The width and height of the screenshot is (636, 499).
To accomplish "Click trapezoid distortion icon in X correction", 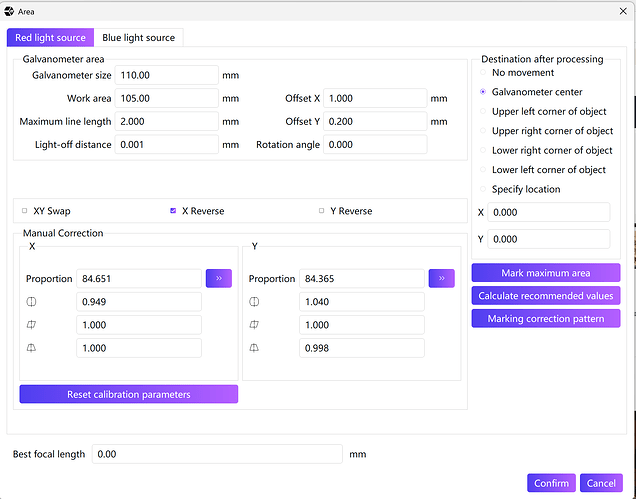I will coord(31,348).
